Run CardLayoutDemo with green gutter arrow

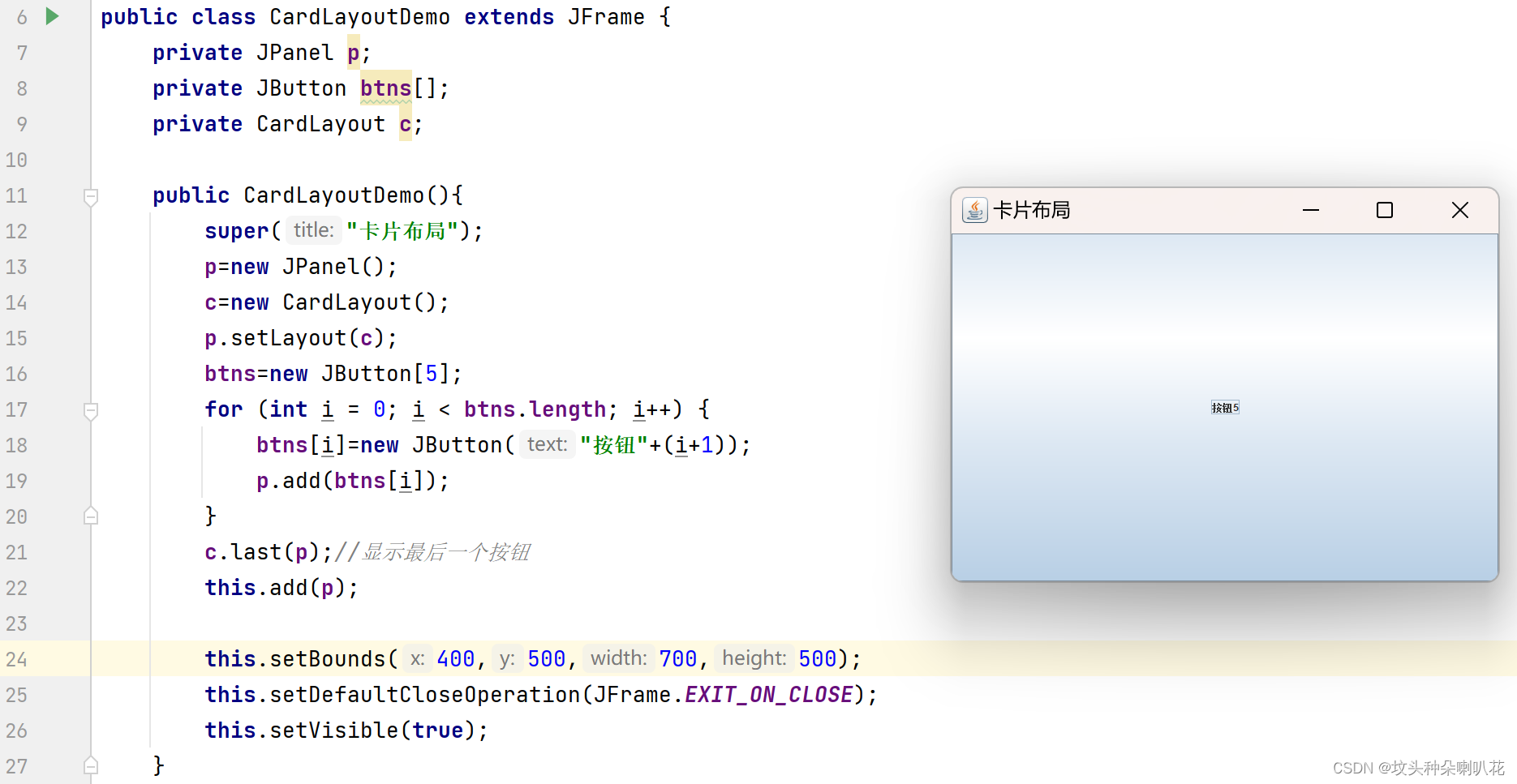(52, 16)
